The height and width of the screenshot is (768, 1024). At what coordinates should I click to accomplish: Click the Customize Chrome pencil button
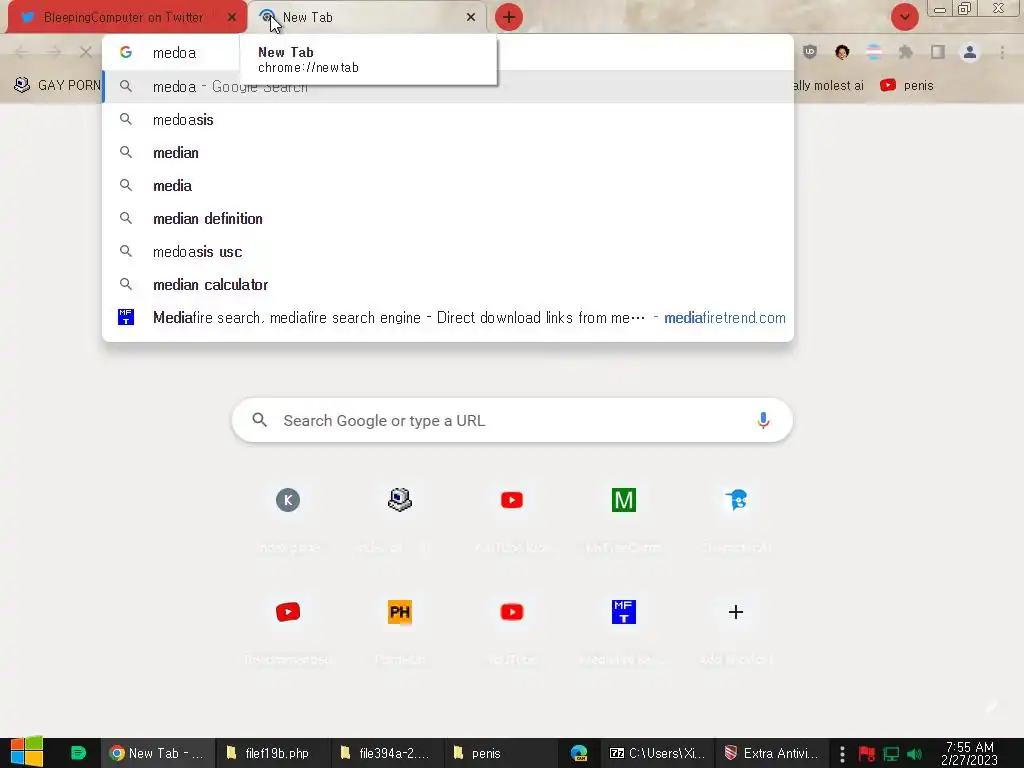tap(991, 706)
